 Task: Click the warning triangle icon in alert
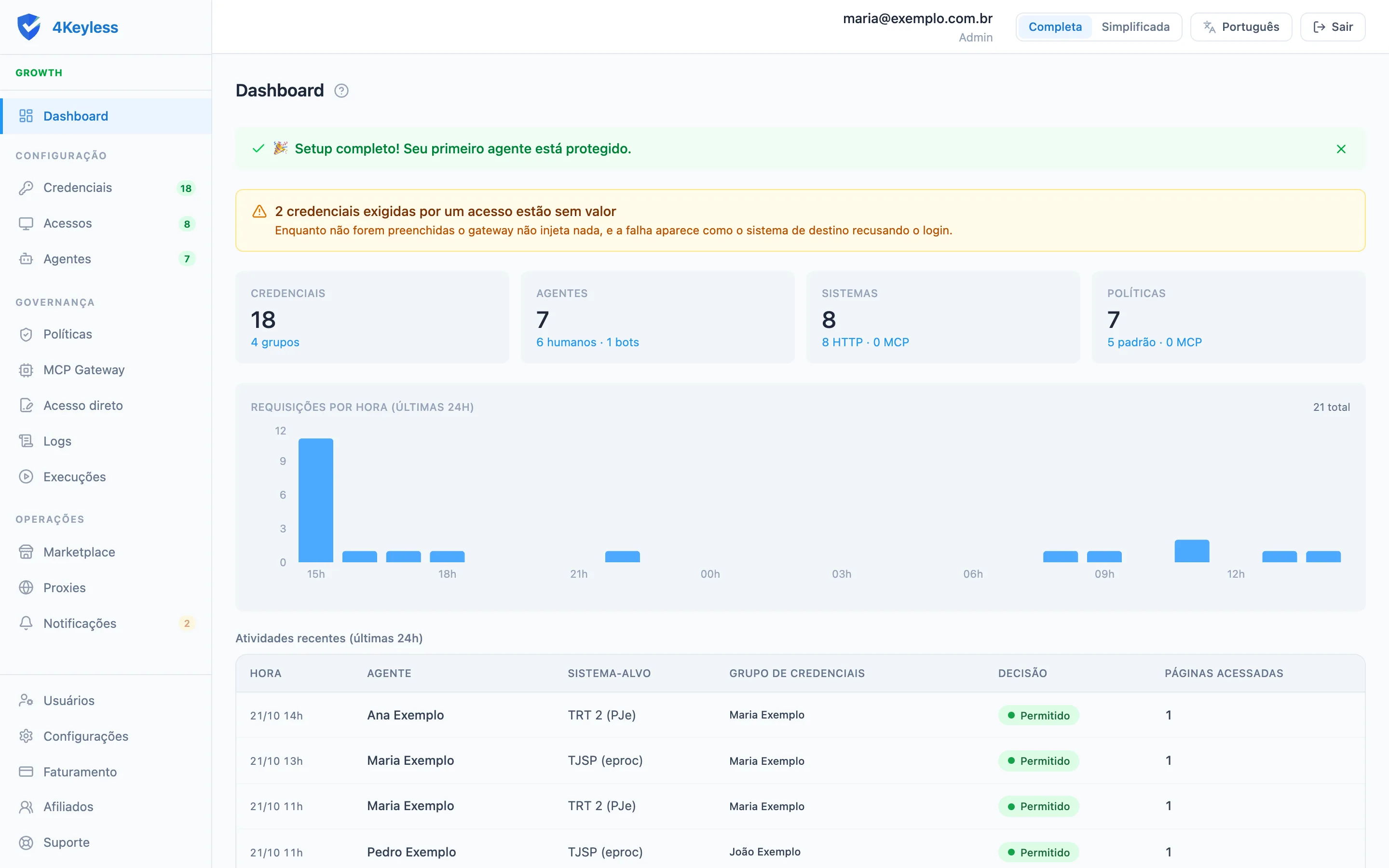[259, 211]
